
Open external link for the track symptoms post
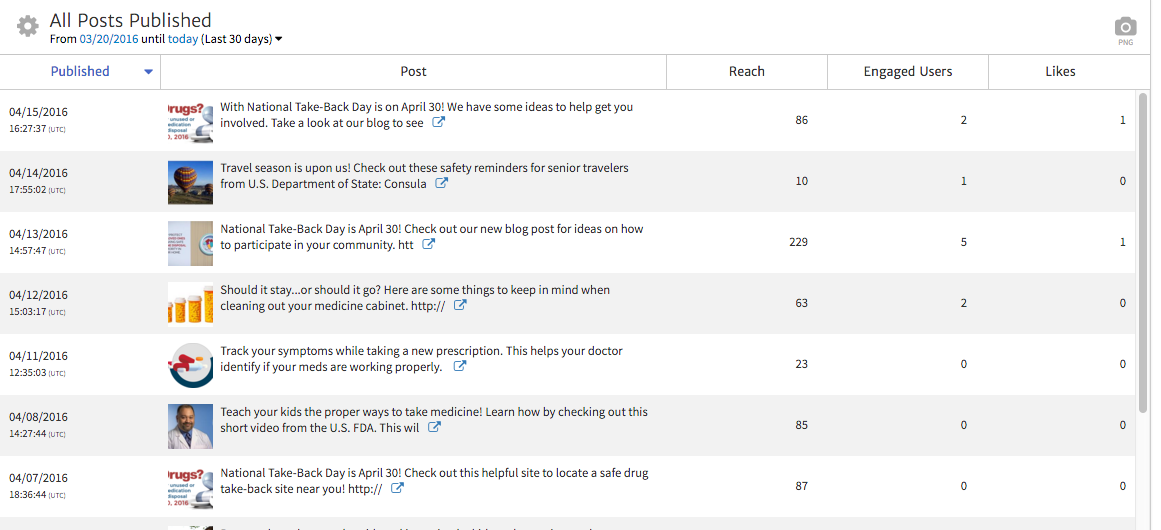tap(460, 367)
